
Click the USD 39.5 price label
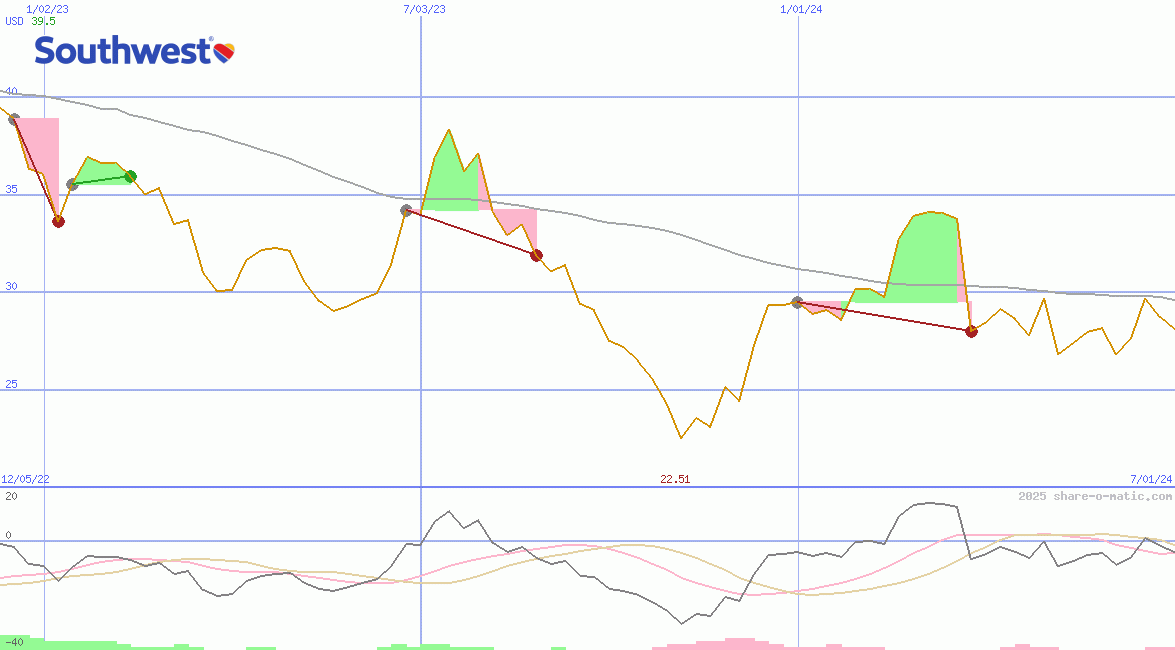point(31,21)
